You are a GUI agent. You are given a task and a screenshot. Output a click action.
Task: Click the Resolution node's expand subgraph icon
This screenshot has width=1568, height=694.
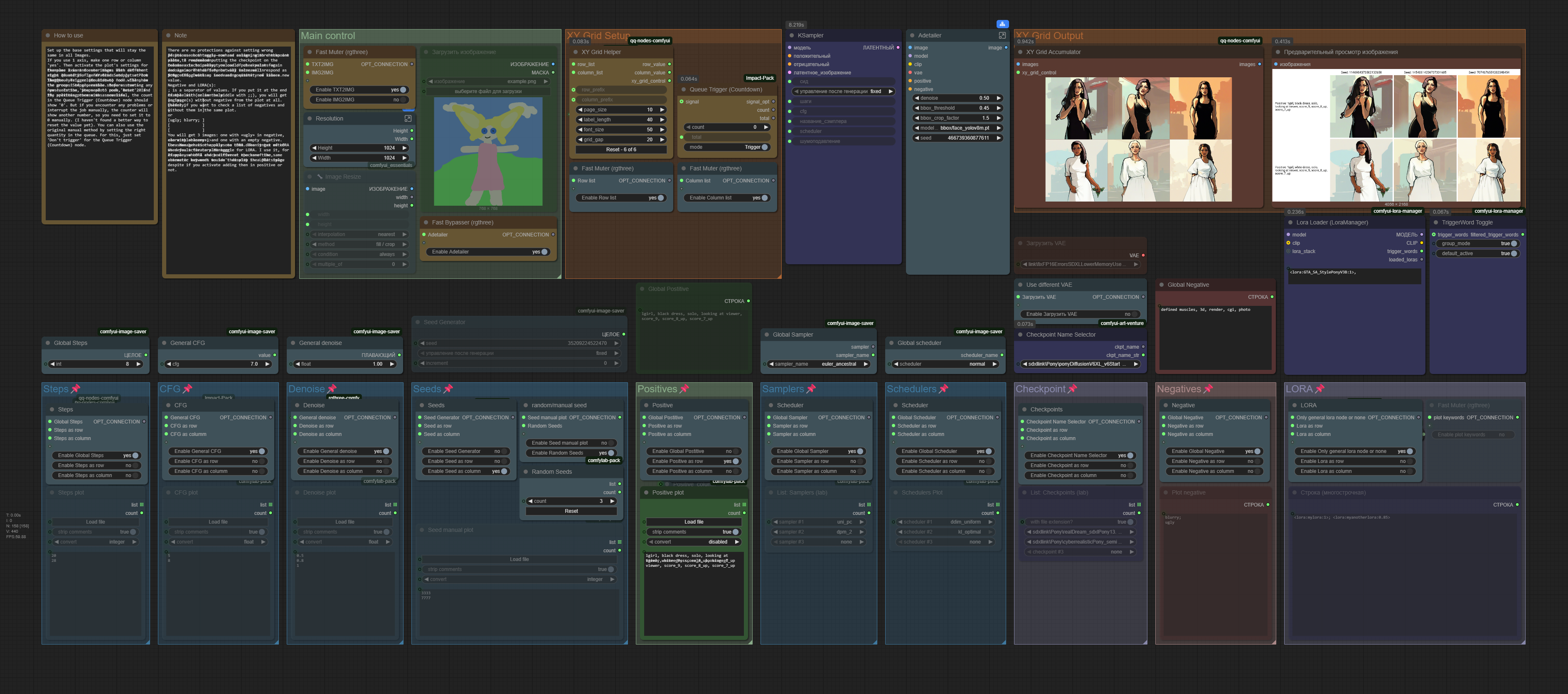pos(408,119)
